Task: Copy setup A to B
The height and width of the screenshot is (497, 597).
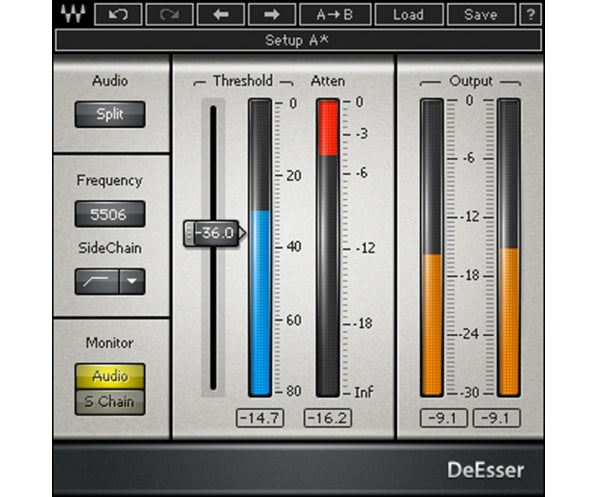Action: (335, 14)
